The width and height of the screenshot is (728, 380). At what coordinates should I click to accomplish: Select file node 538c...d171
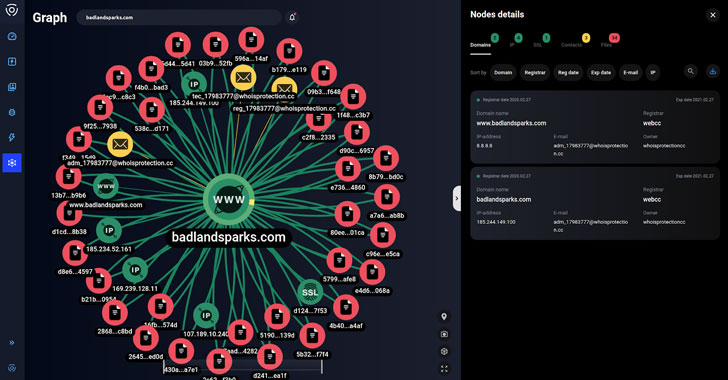click(x=152, y=110)
